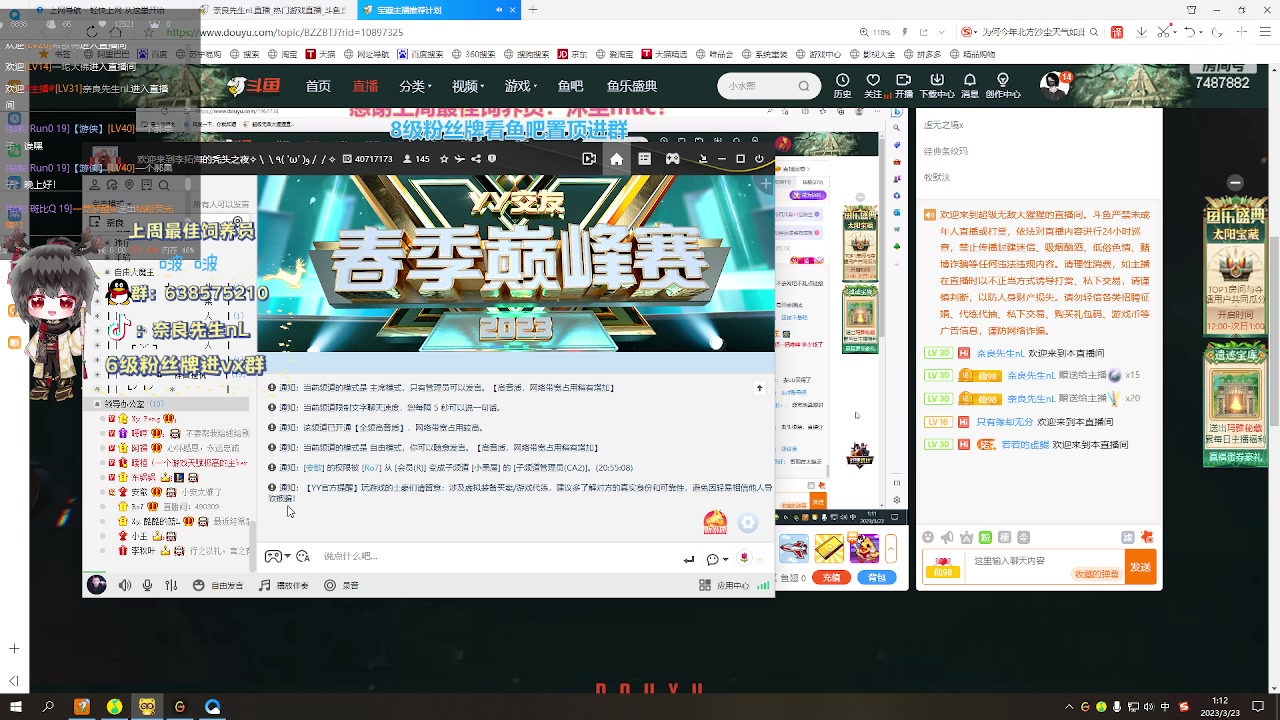This screenshot has width=1280, height=720.
Task: Select the airplane gift thumbnail
Action: (x=794, y=548)
